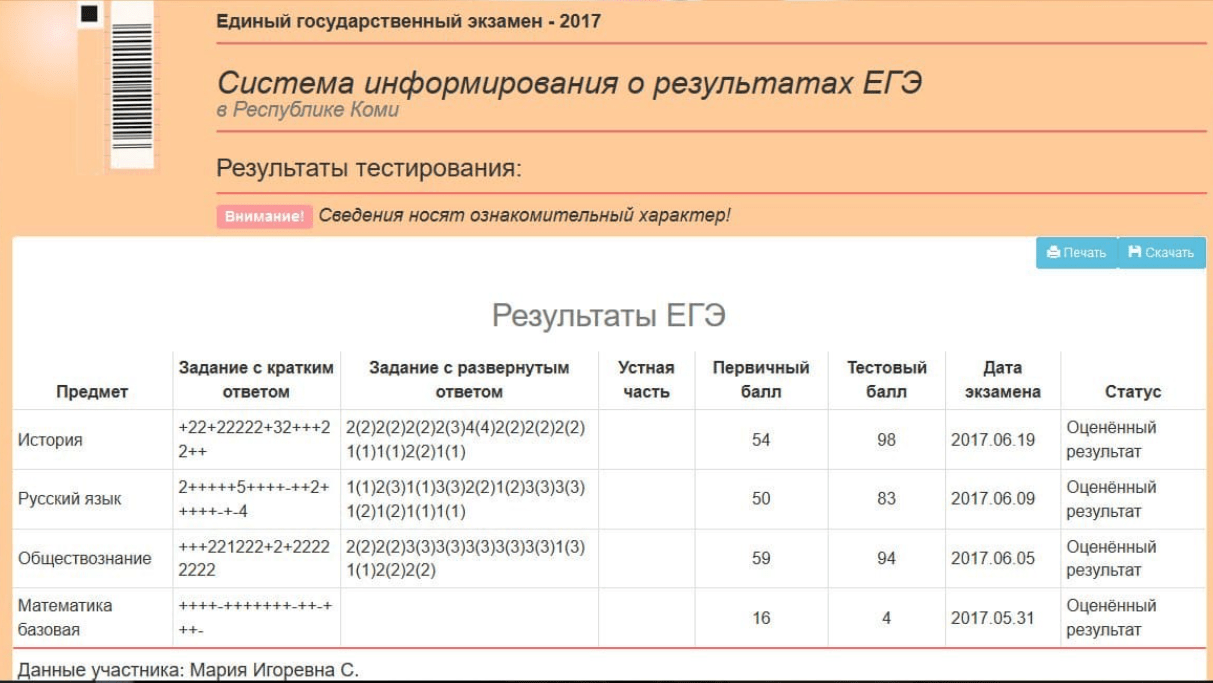The image size is (1213, 683).
Task: Click test score 94 for Обществознание
Action: point(886,558)
